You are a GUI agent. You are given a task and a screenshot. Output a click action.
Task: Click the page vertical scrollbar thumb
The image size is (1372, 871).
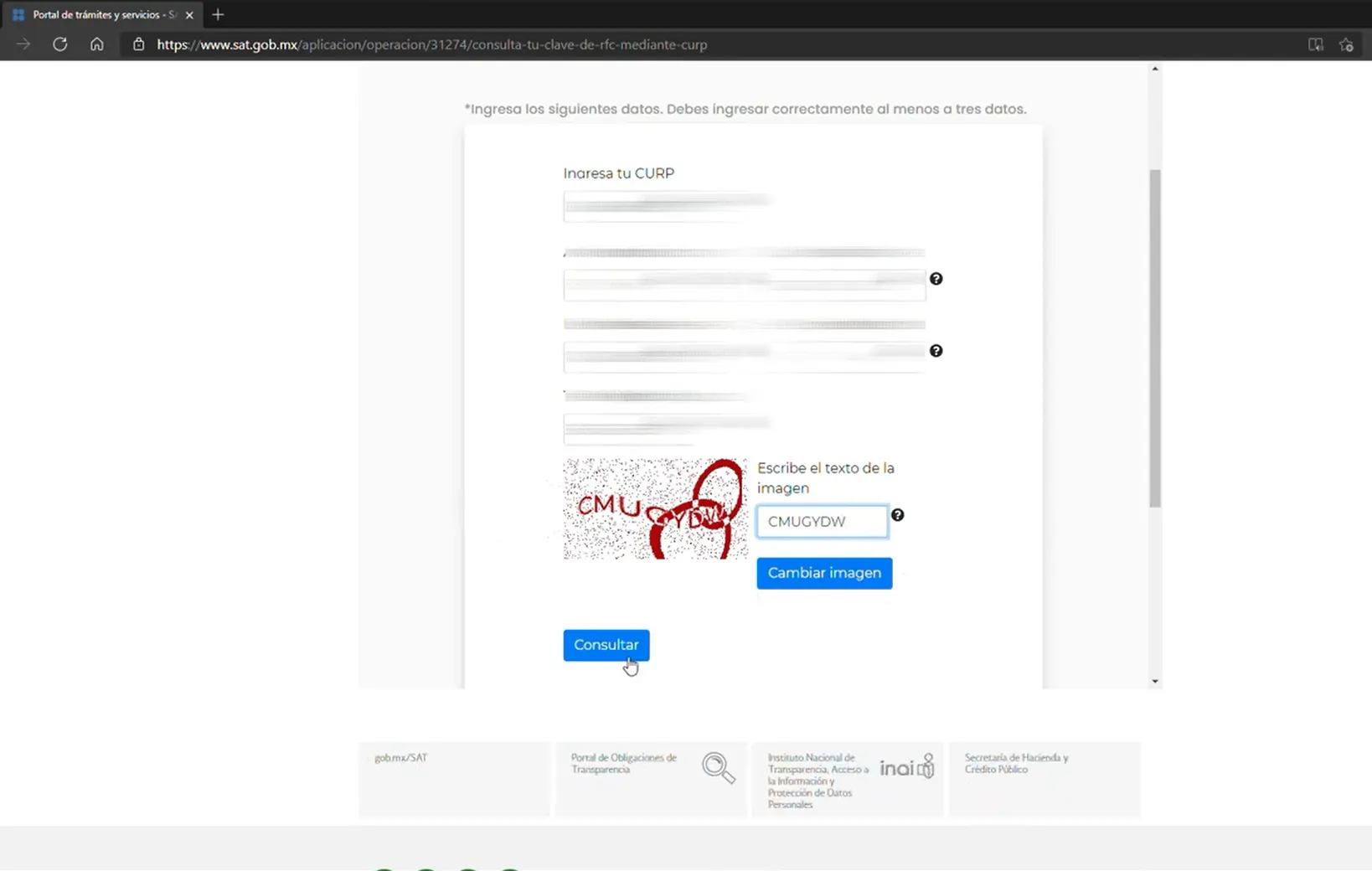click(1155, 335)
